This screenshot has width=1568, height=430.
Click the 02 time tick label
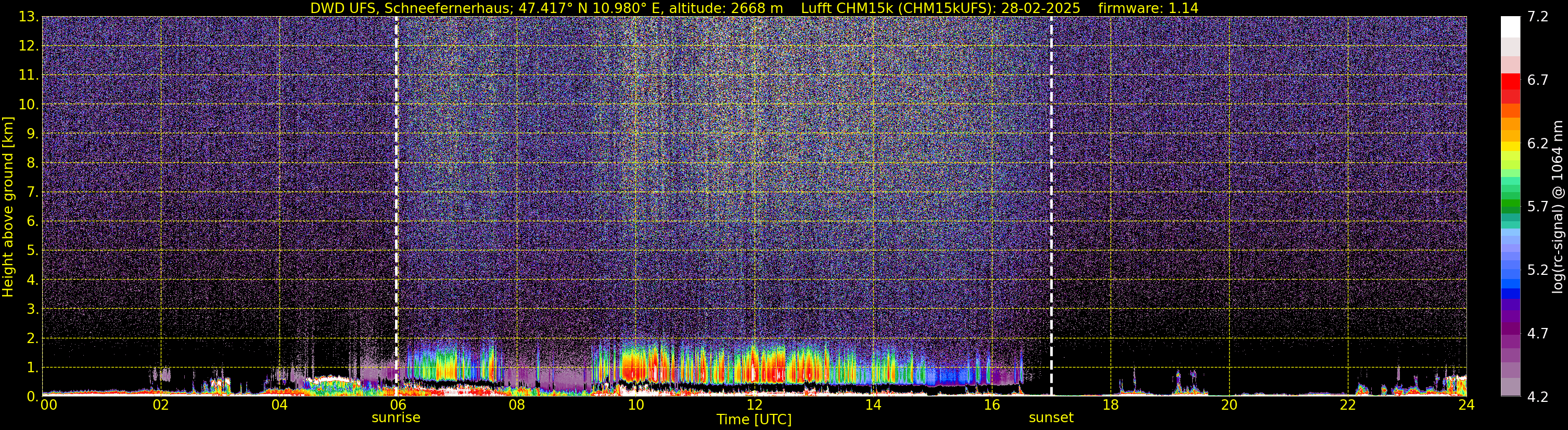(x=161, y=405)
